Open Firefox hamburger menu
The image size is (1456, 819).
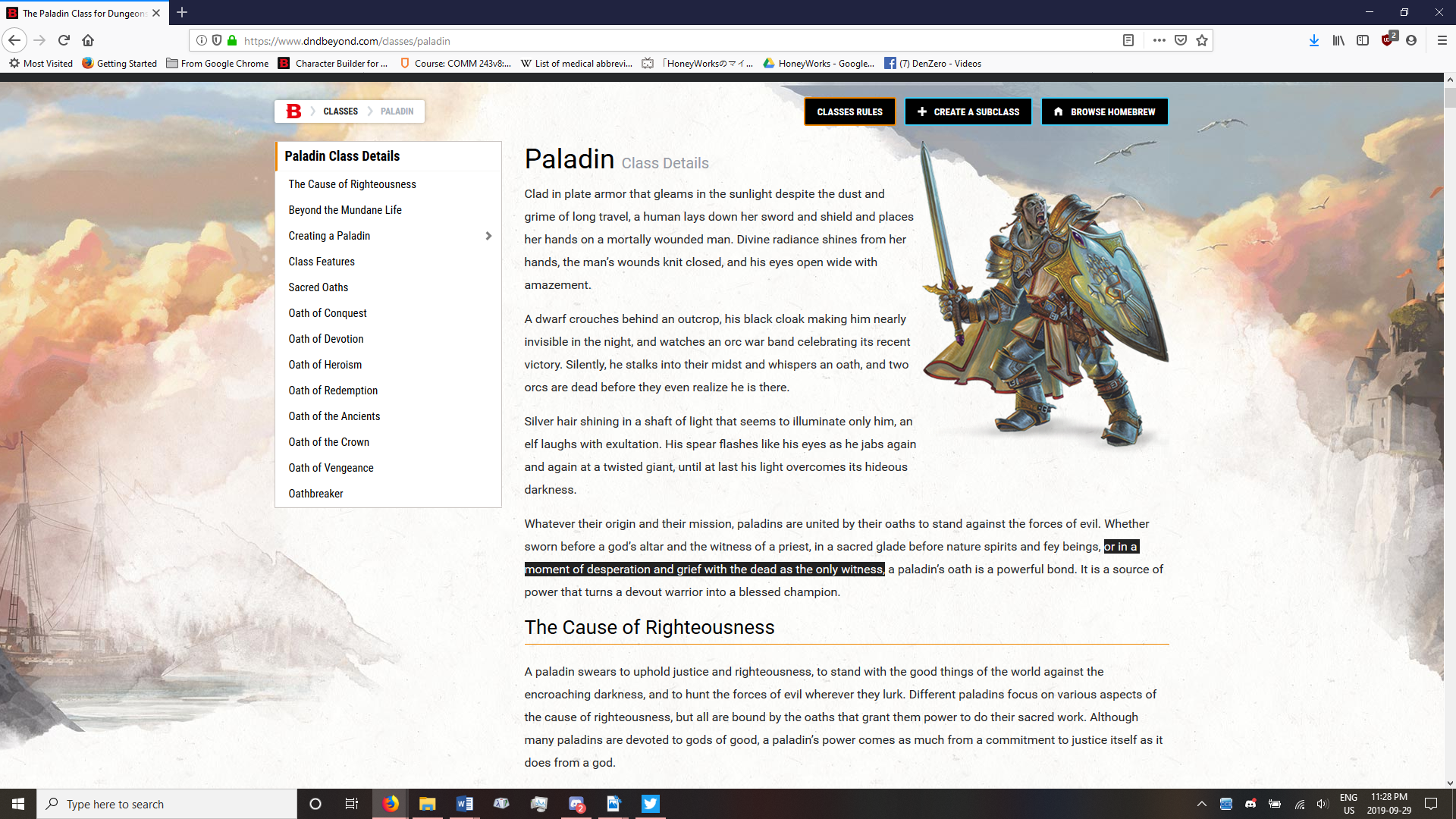[x=1442, y=40]
